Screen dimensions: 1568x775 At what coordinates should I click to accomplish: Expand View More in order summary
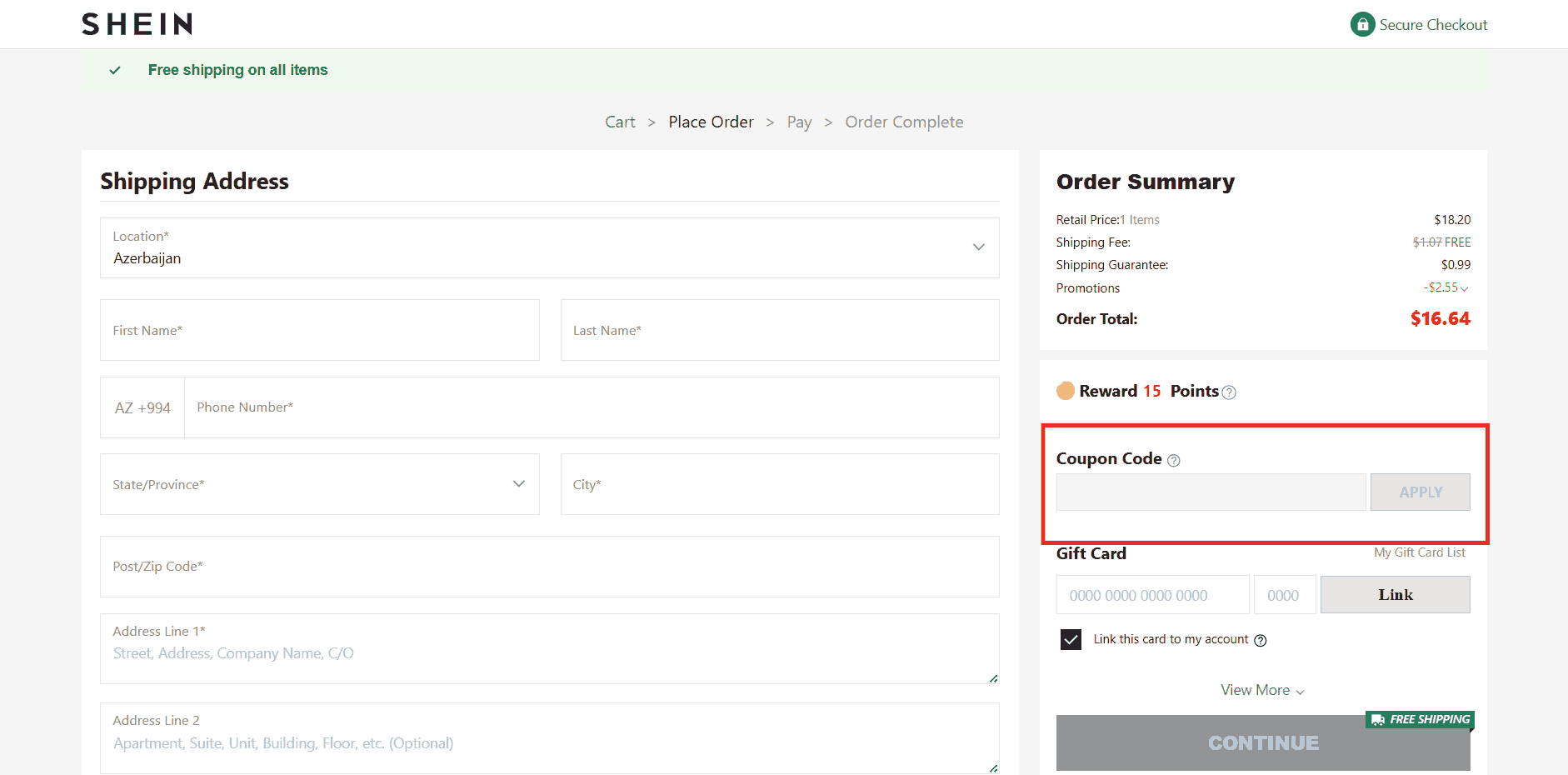point(1262,690)
